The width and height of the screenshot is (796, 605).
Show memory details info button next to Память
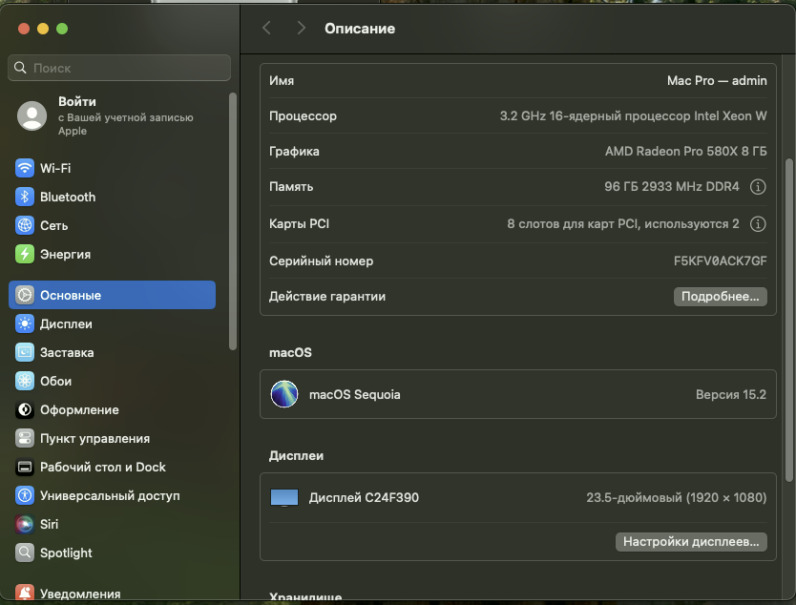[757, 187]
